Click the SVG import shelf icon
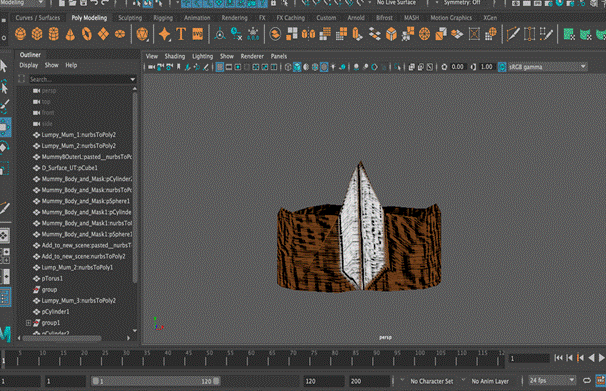Image resolution: width=606 pixels, height=391 pixels. tap(197, 34)
